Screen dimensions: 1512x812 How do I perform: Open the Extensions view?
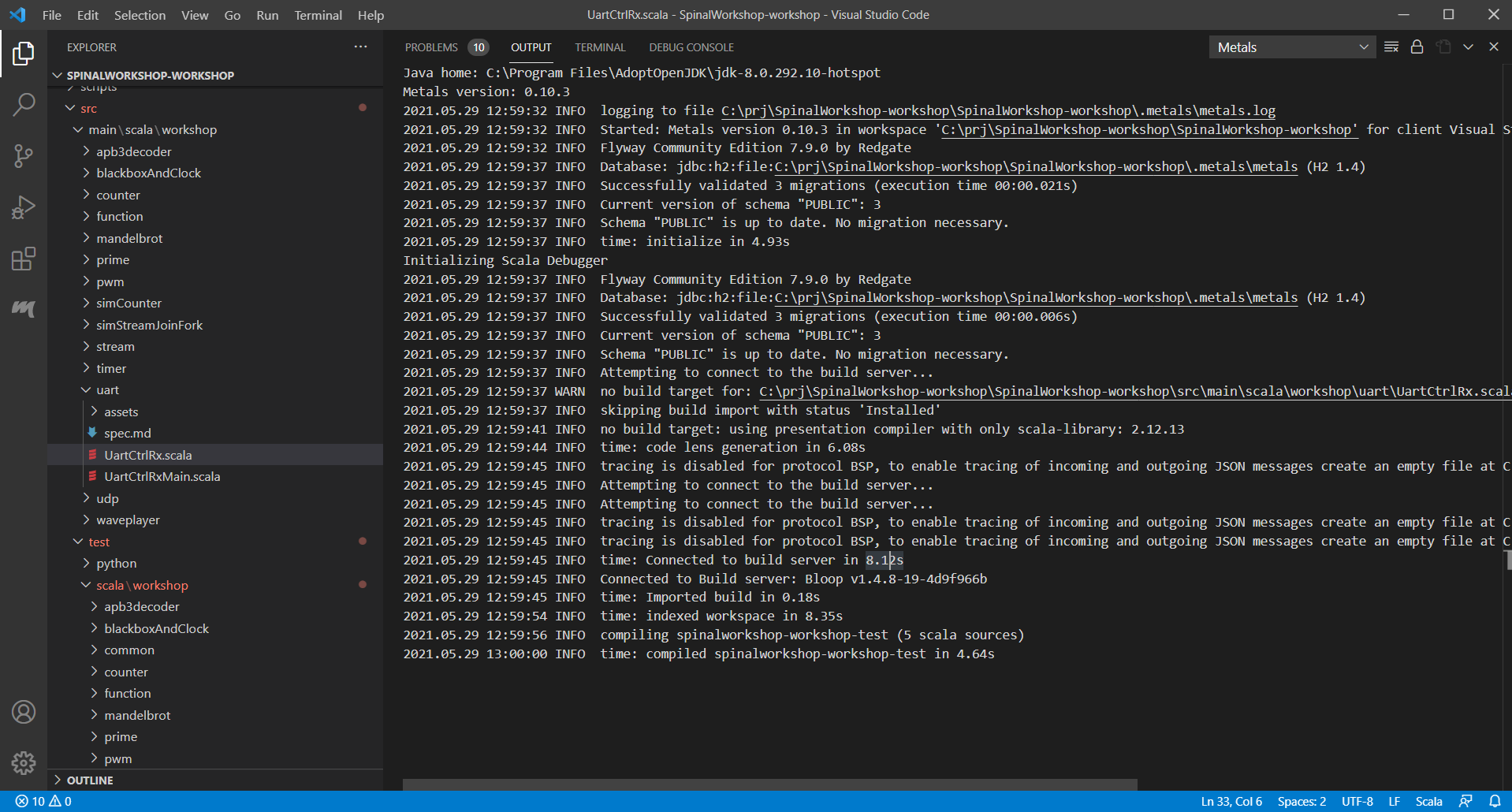coord(24,258)
